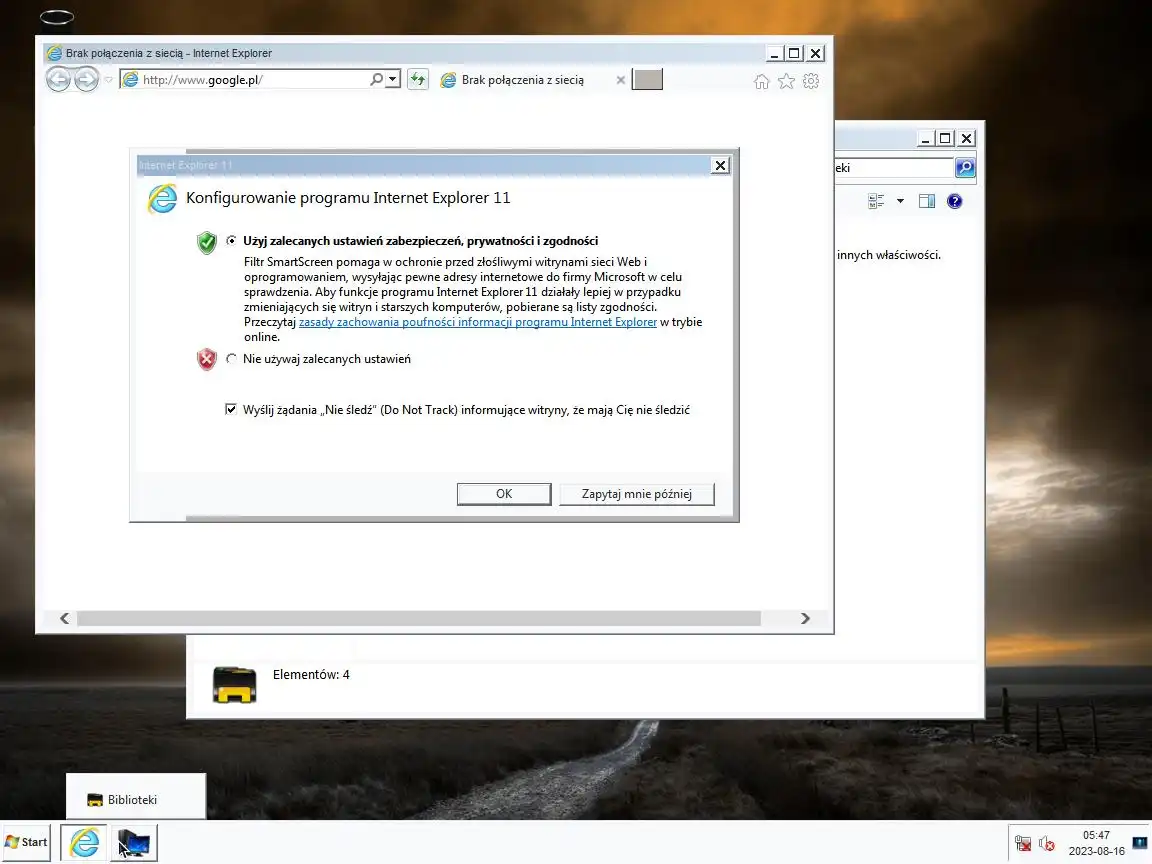Open Help icon in Libraries window
Viewport: 1152px width, 864px height.
pyautogui.click(x=954, y=201)
